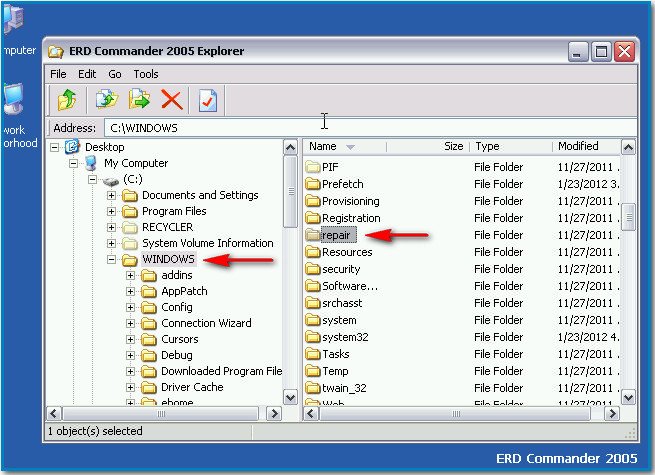Expand the RECYCLER tree node
The image size is (655, 475).
click(111, 228)
